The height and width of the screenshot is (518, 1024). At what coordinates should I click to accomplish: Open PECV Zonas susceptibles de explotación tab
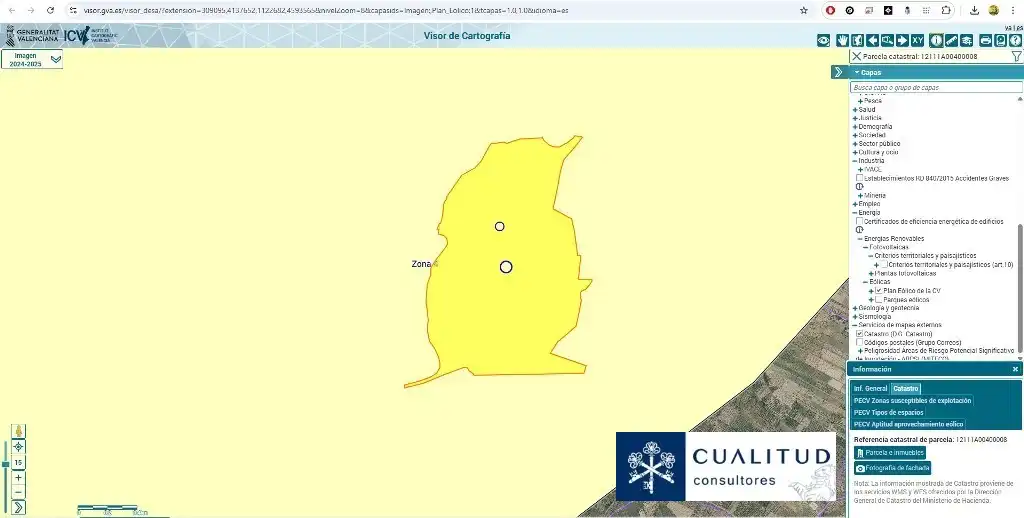pos(912,400)
